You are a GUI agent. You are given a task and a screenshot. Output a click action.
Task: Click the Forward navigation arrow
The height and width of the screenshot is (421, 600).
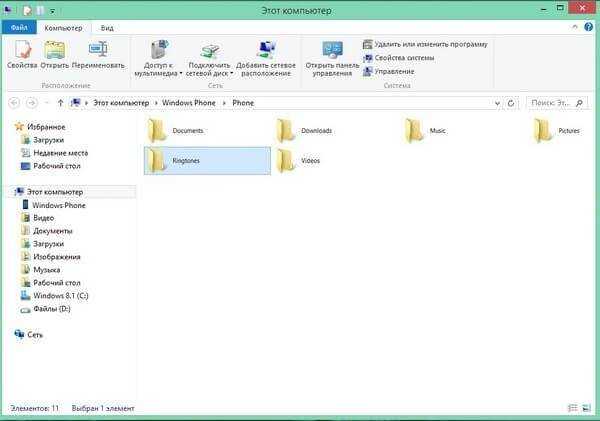[x=32, y=103]
